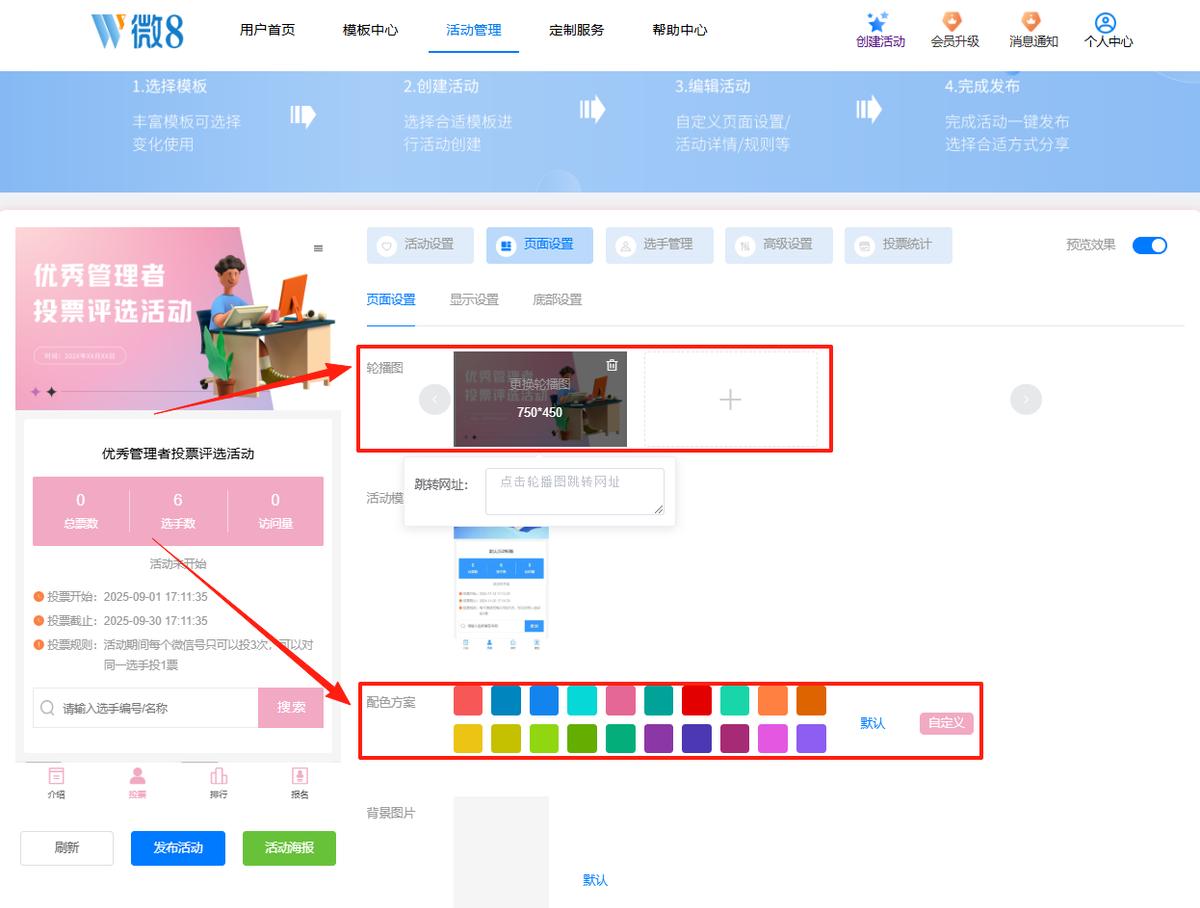Tap the 介绍 icon in preview footer

tap(57, 775)
